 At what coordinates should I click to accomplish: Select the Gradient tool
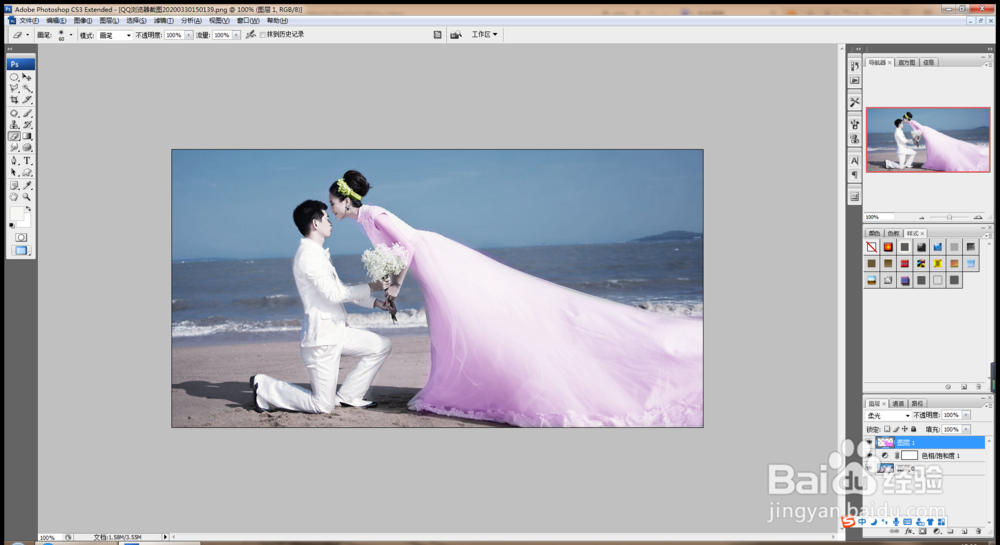(x=27, y=136)
